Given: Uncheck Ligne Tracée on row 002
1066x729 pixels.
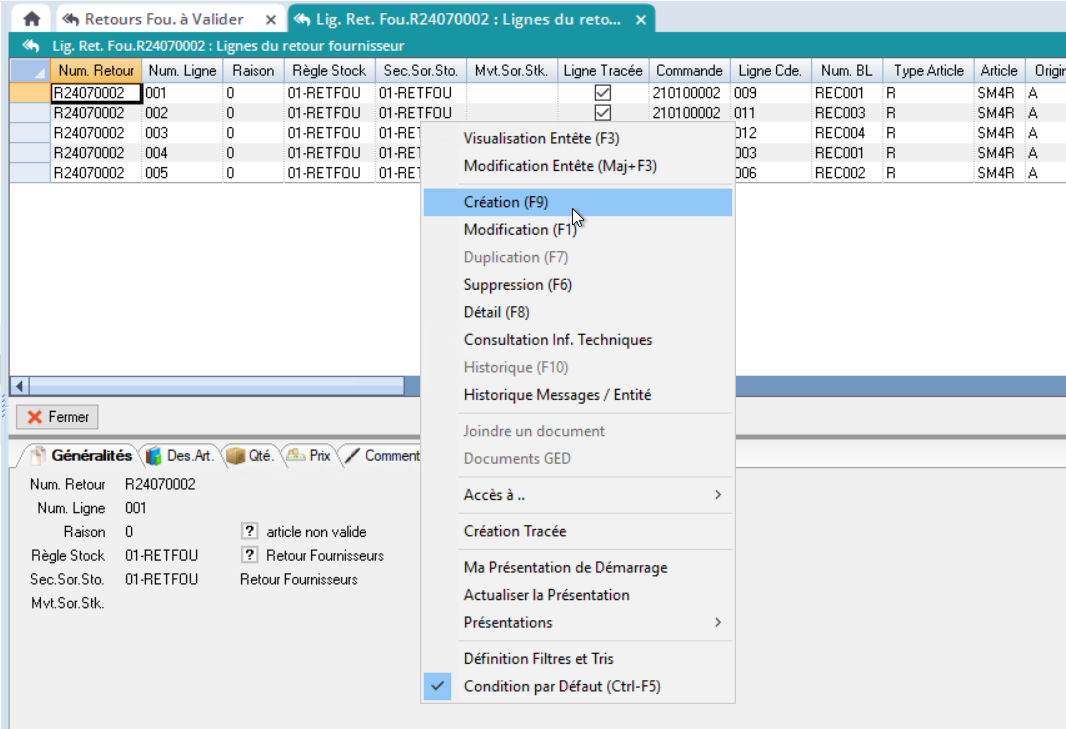Looking at the screenshot, I should (x=603, y=113).
